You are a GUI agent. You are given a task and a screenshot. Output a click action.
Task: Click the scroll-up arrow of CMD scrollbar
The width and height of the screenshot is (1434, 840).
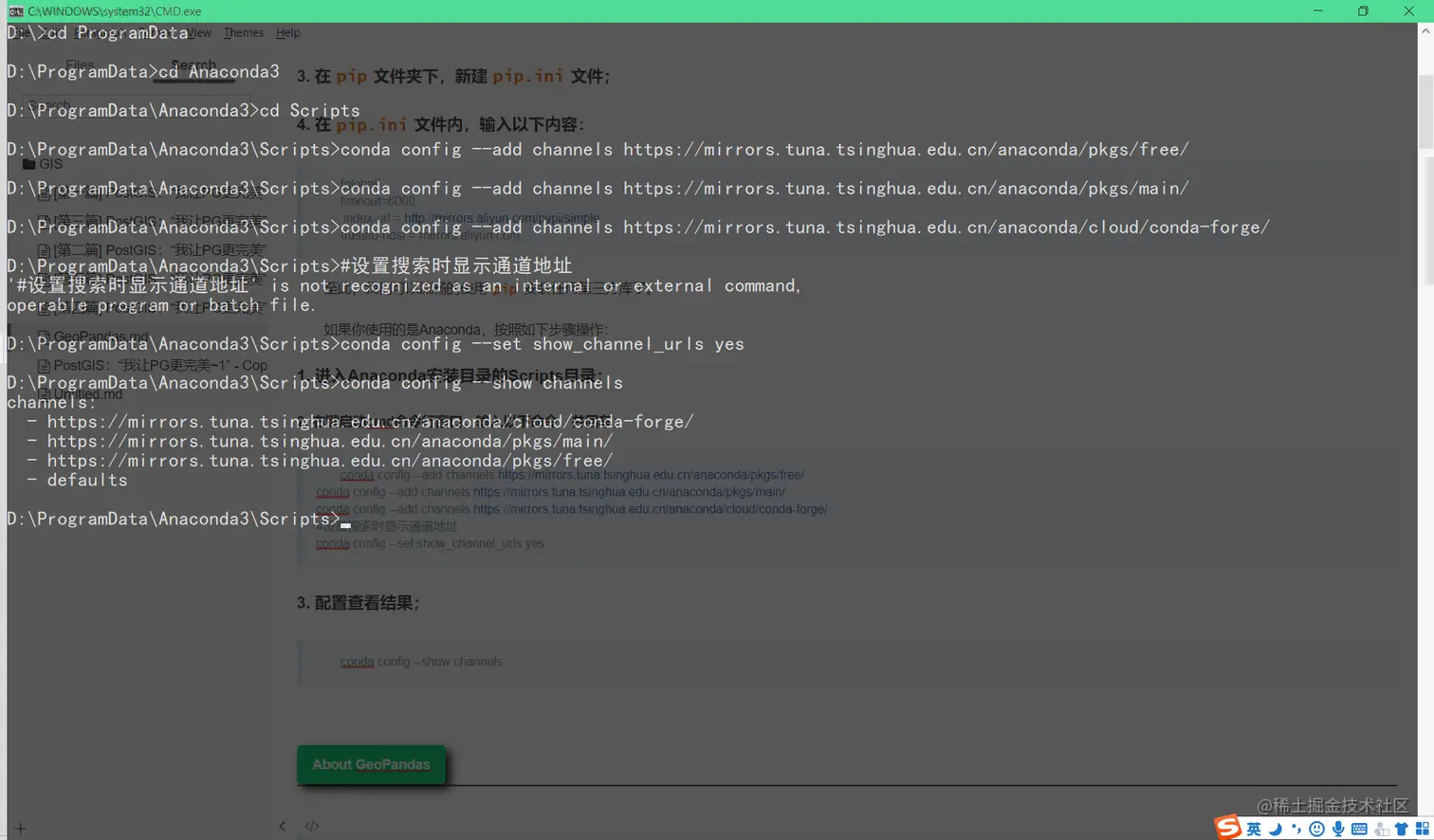coord(1425,31)
